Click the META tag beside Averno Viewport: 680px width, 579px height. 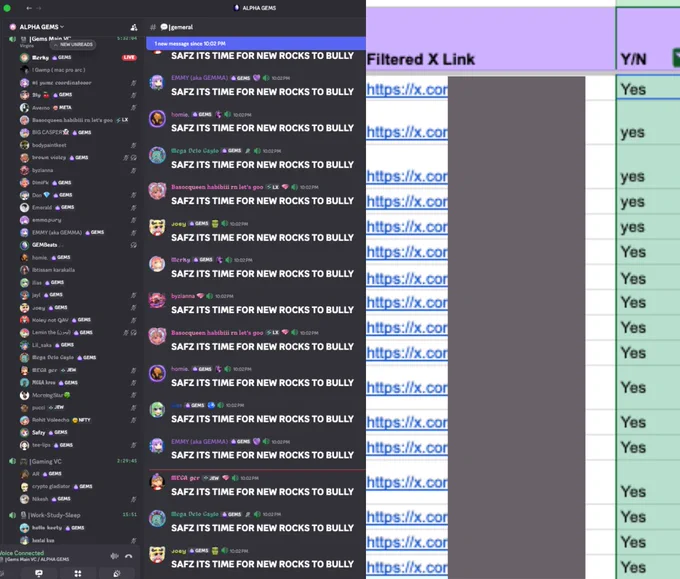(62, 108)
